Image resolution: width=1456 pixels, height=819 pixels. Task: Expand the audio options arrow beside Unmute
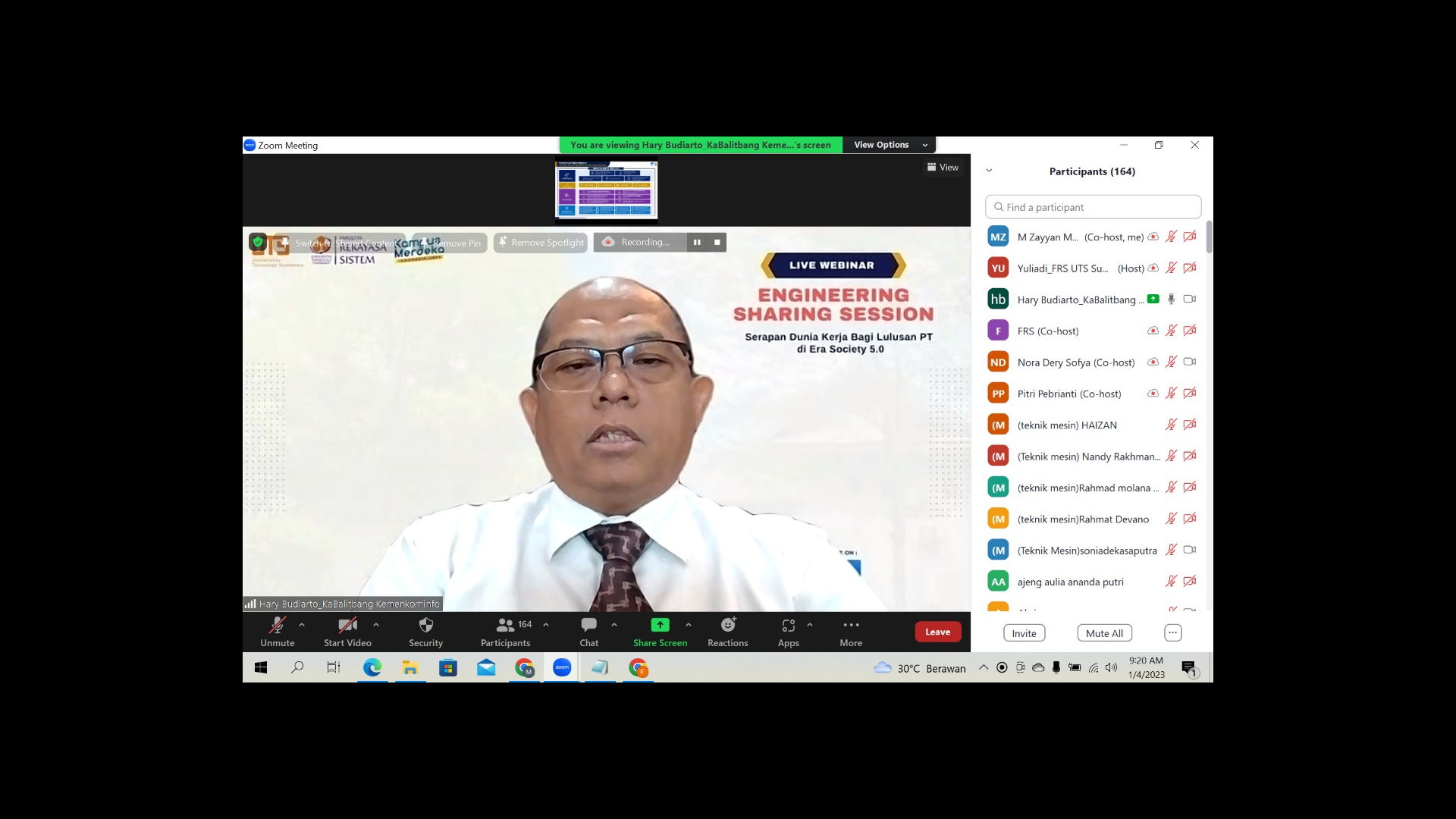point(302,625)
